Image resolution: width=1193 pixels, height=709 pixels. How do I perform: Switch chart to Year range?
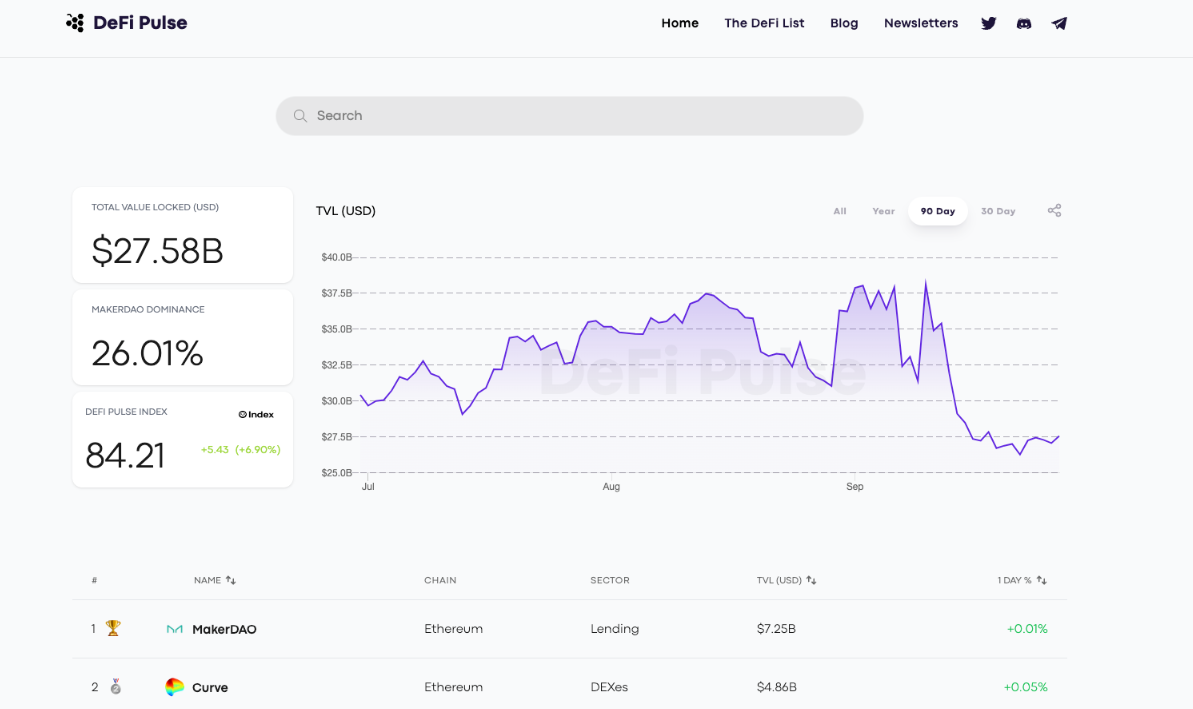pos(883,211)
